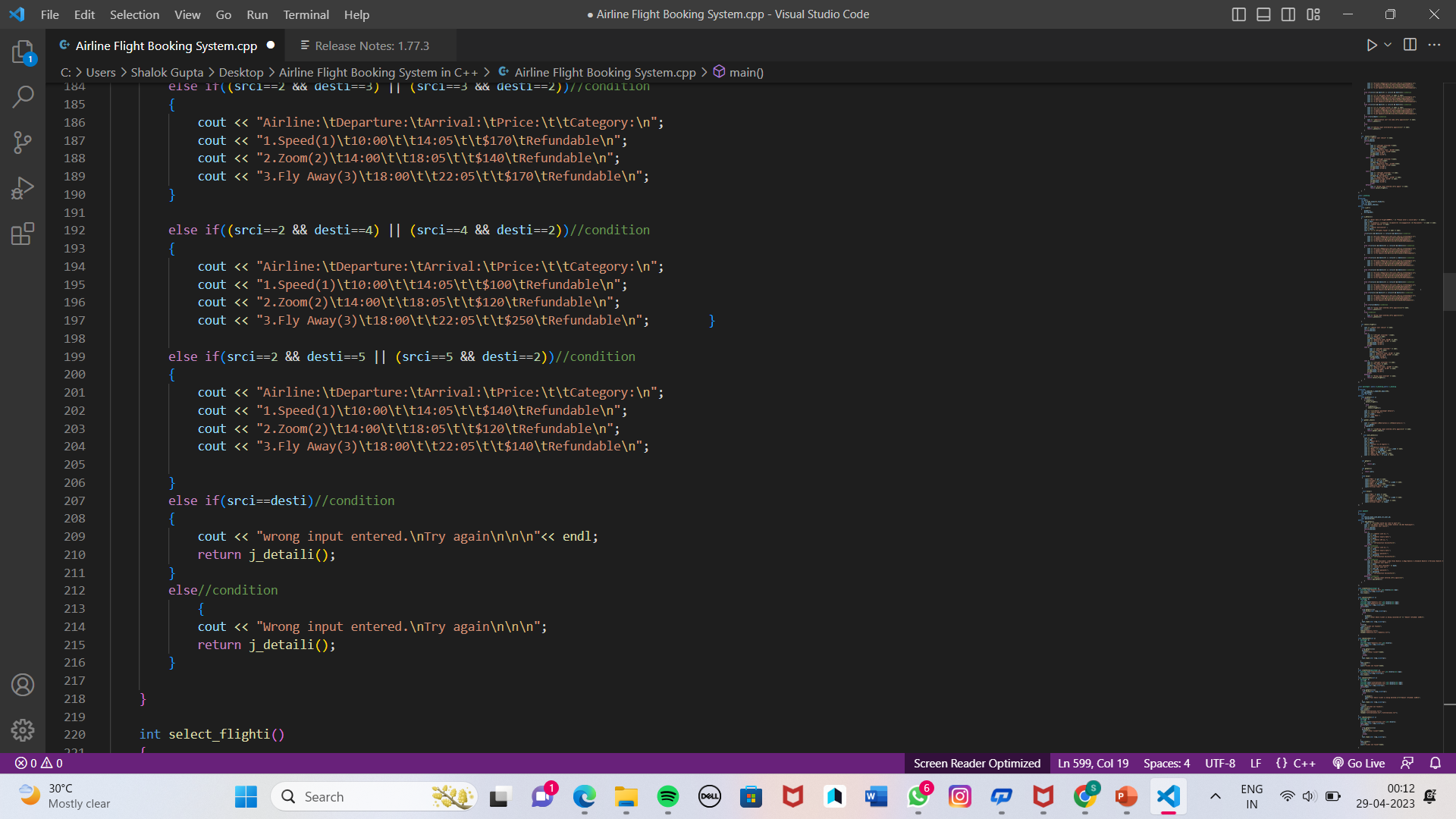Toggle the primary side bar layout
The width and height of the screenshot is (1456, 819).
pyautogui.click(x=1239, y=14)
